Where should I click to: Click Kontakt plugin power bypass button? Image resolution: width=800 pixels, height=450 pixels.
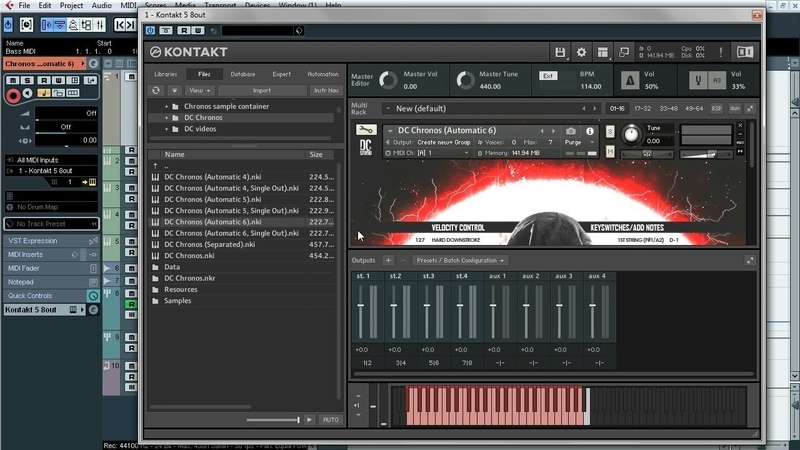pyautogui.click(x=150, y=31)
